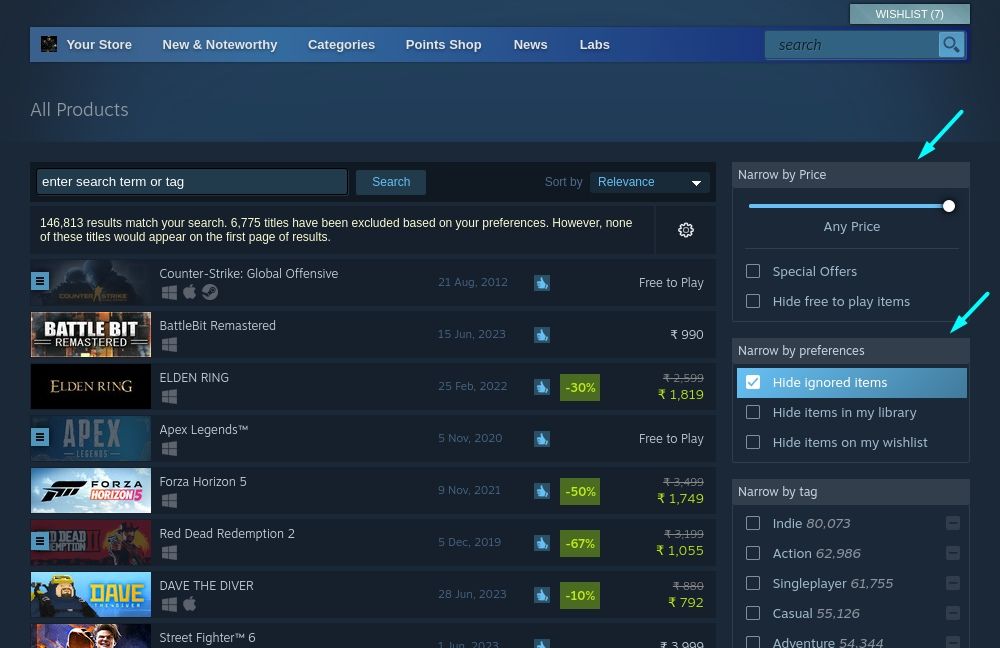Click the SteamOS platform icon under Counter-Strike
1000x648 pixels.
pyautogui.click(x=210, y=292)
